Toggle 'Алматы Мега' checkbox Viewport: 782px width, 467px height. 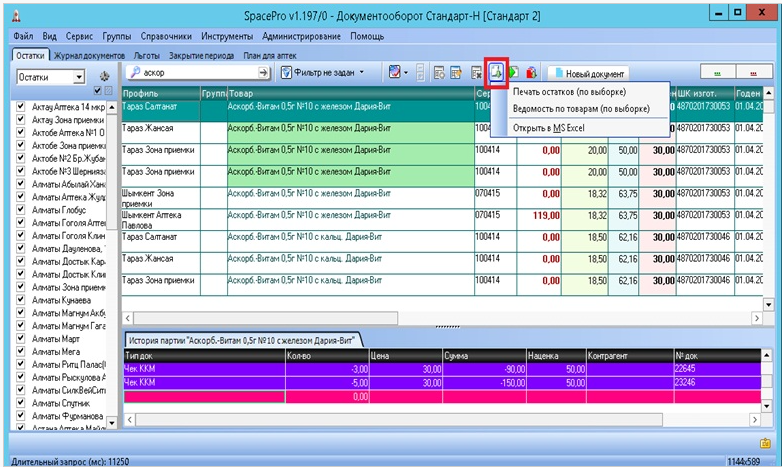20,351
